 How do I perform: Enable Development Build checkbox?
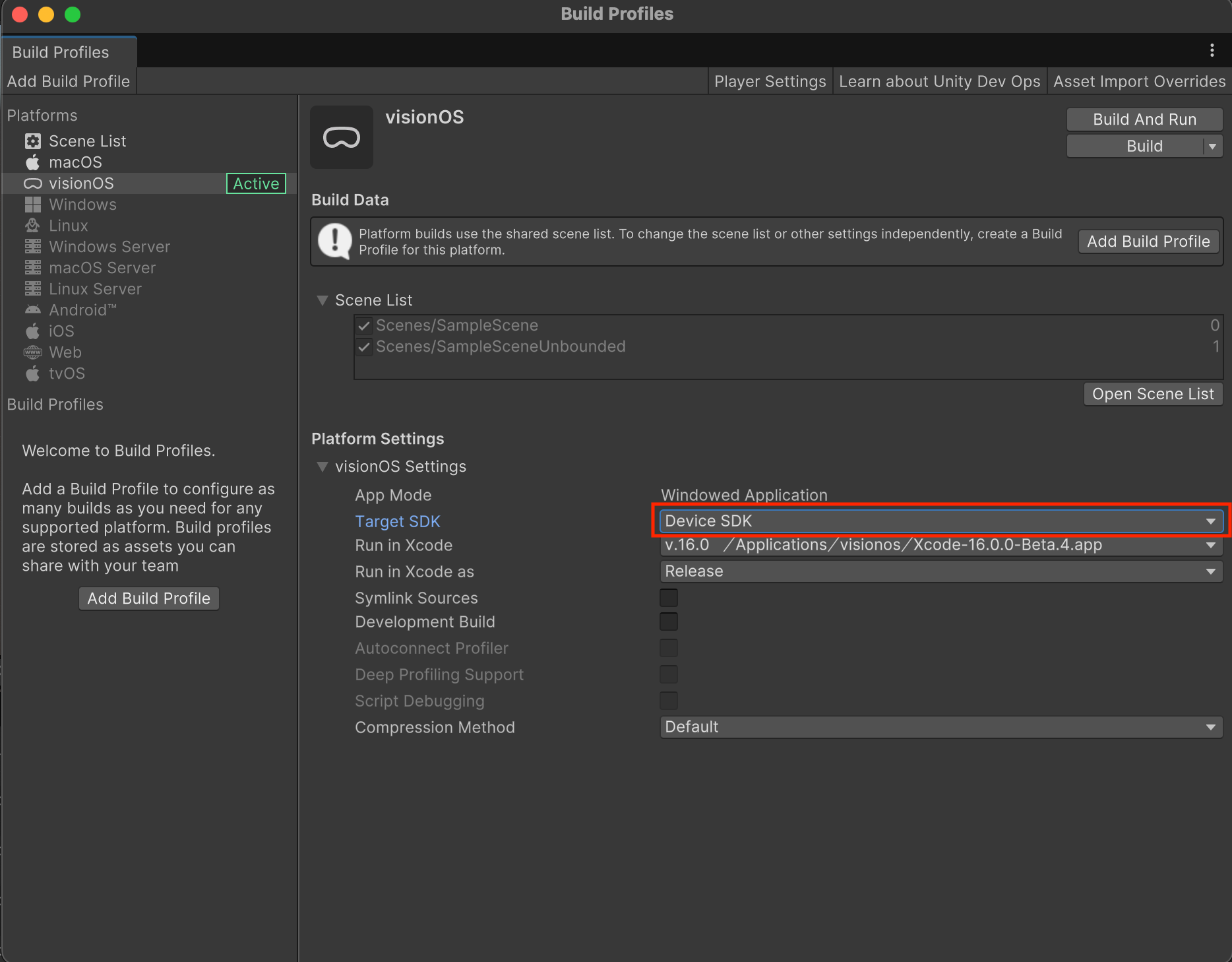669,622
